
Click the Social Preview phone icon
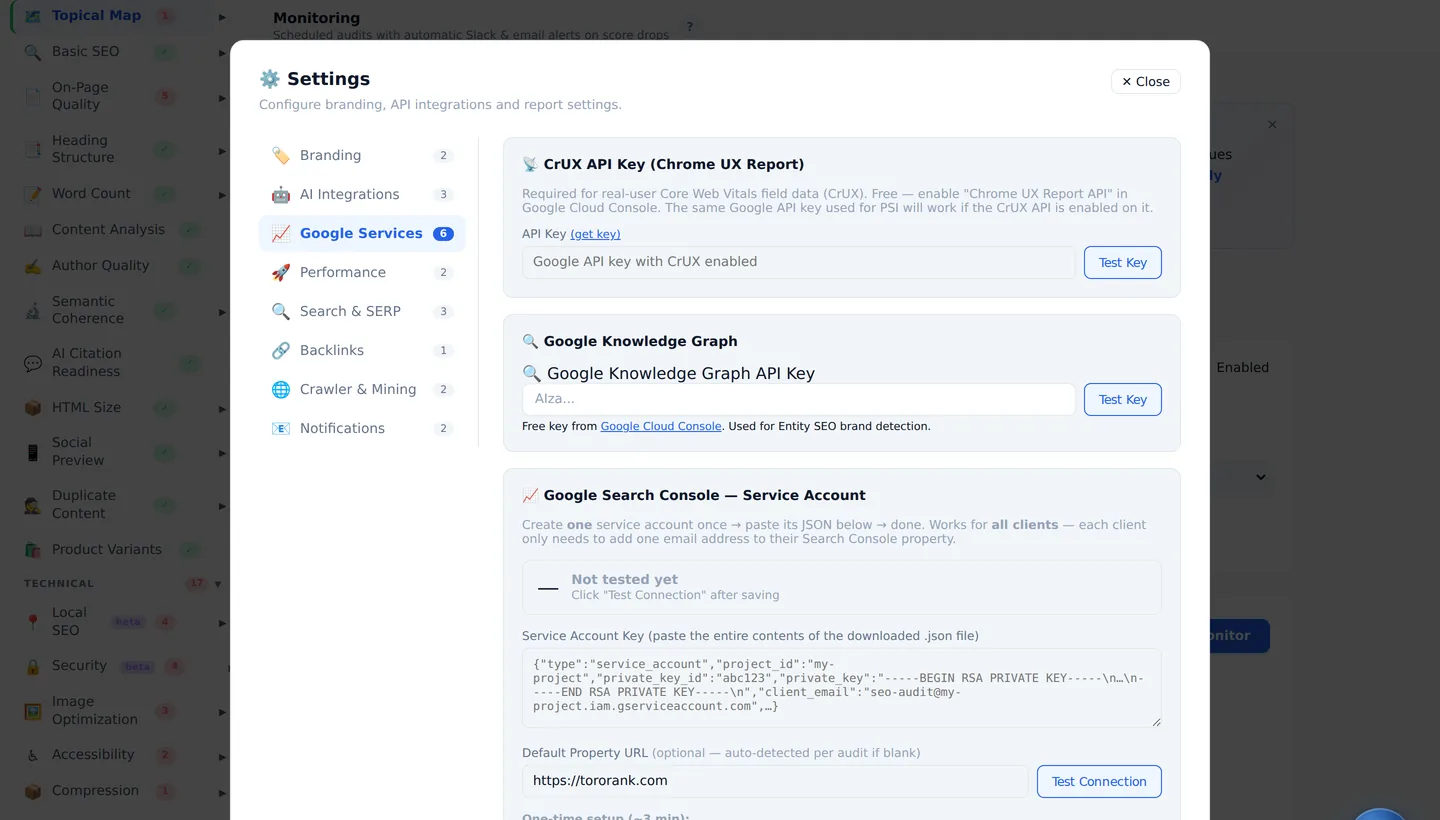(33, 452)
